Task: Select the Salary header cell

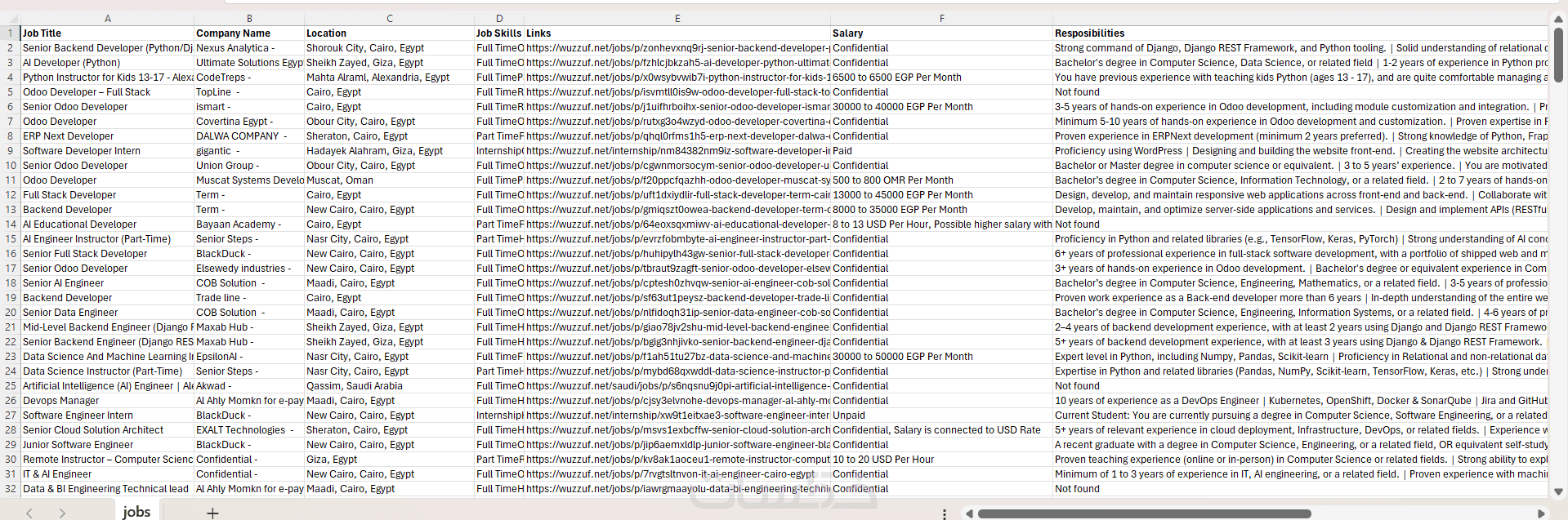Action: coord(941,33)
